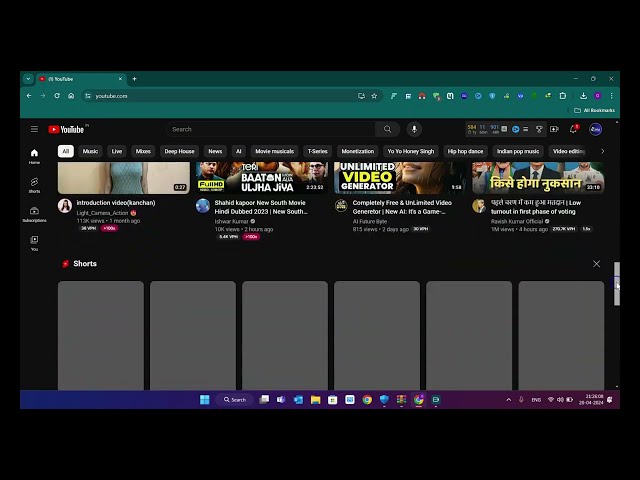Select the Live filter chip
This screenshot has width=640, height=480.
click(x=117, y=151)
